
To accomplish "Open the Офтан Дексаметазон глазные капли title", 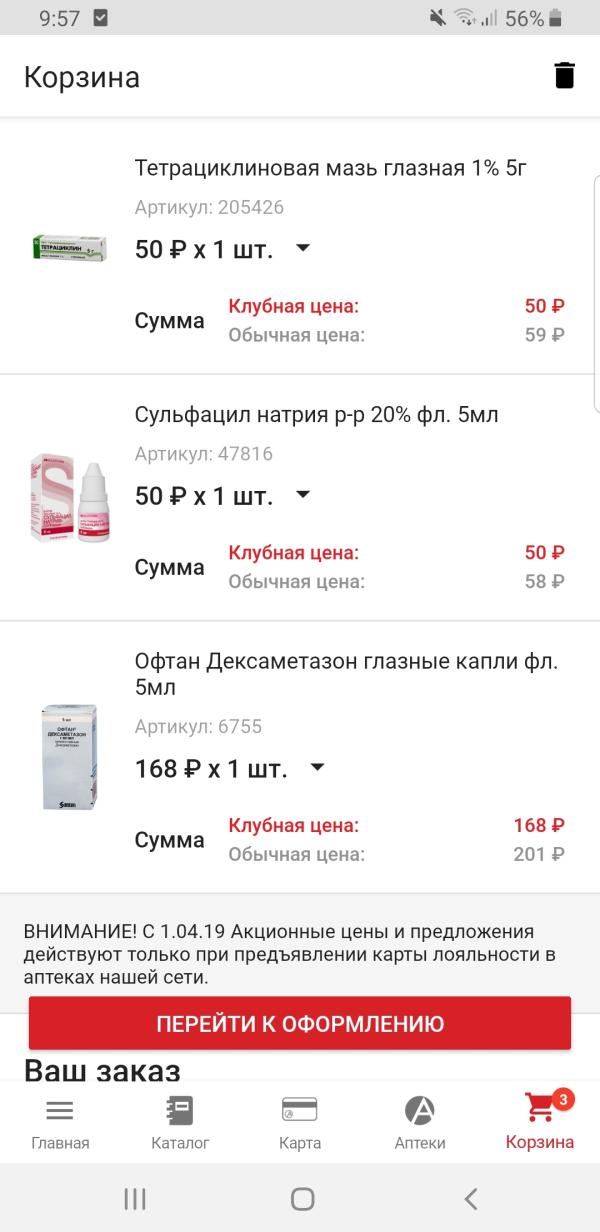I will click(x=346, y=674).
